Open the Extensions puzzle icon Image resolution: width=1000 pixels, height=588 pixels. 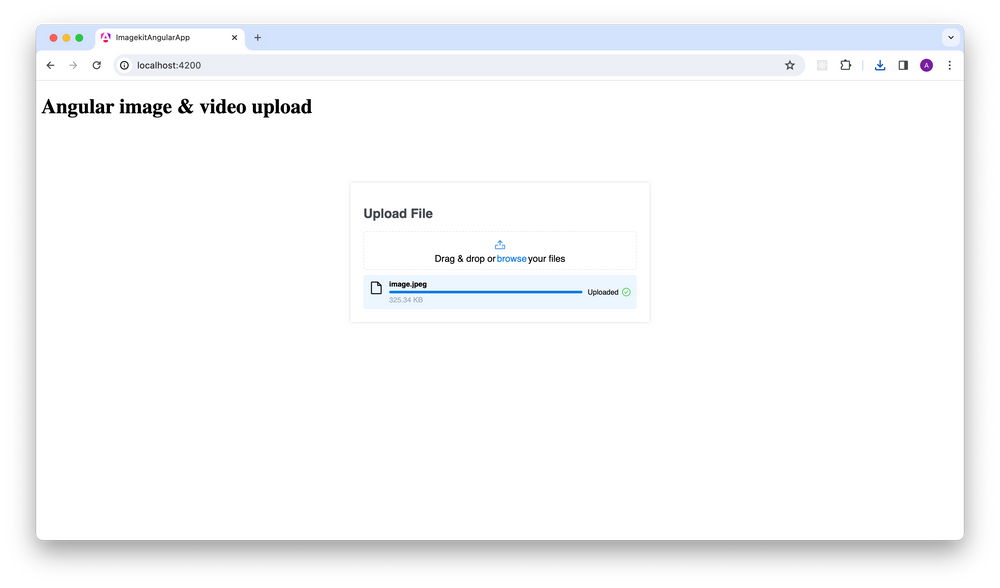pos(846,65)
